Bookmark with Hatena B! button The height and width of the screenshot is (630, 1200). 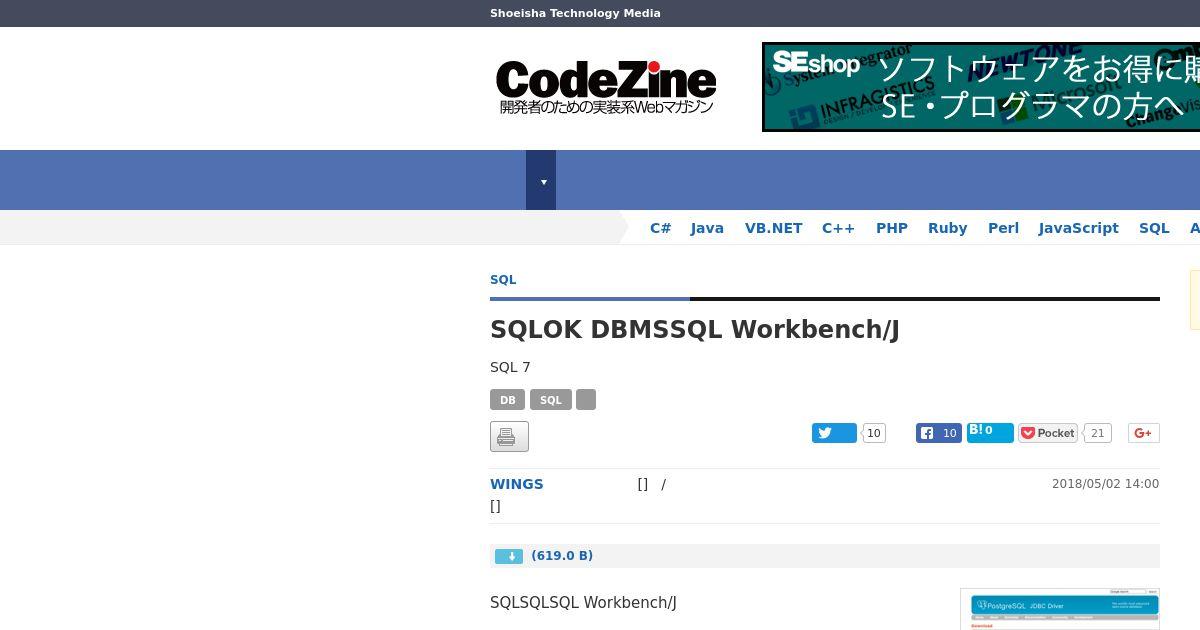pyautogui.click(x=990, y=432)
